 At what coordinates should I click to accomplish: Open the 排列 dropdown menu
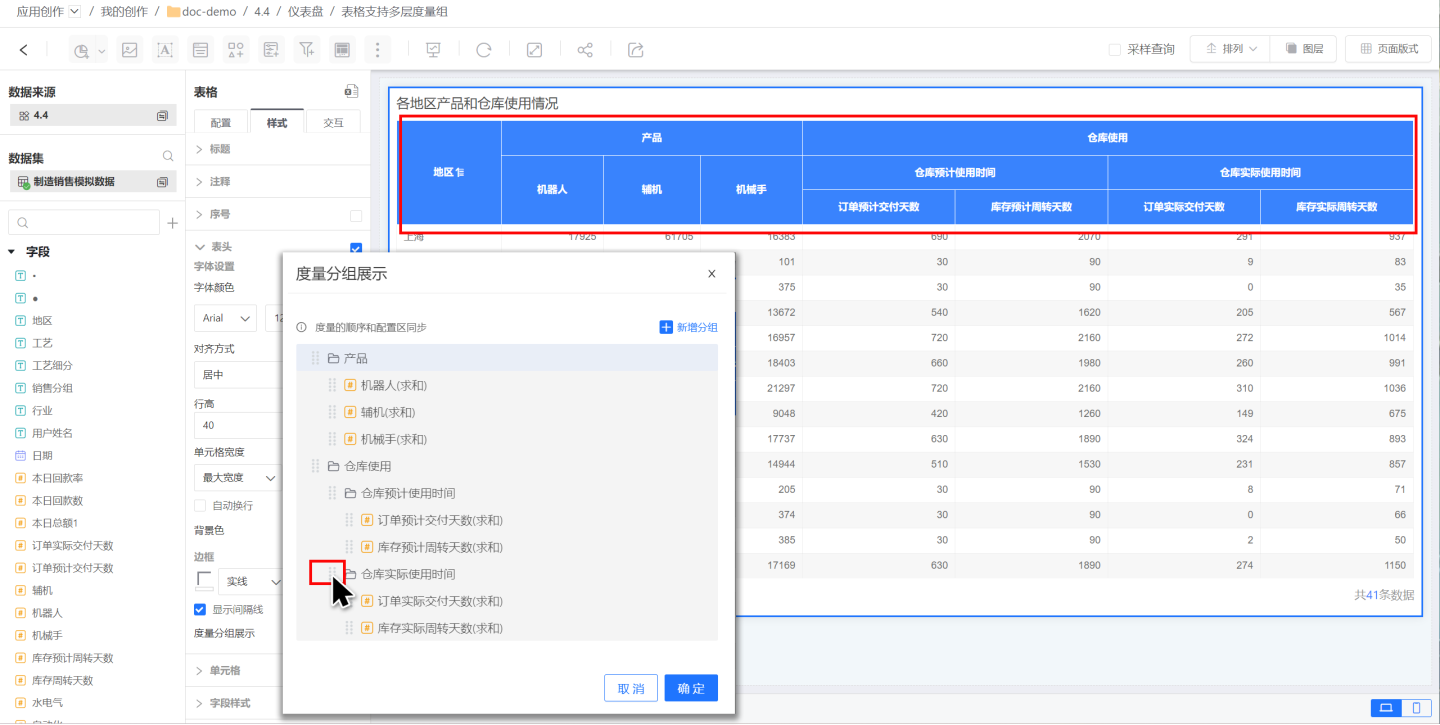pos(1230,49)
